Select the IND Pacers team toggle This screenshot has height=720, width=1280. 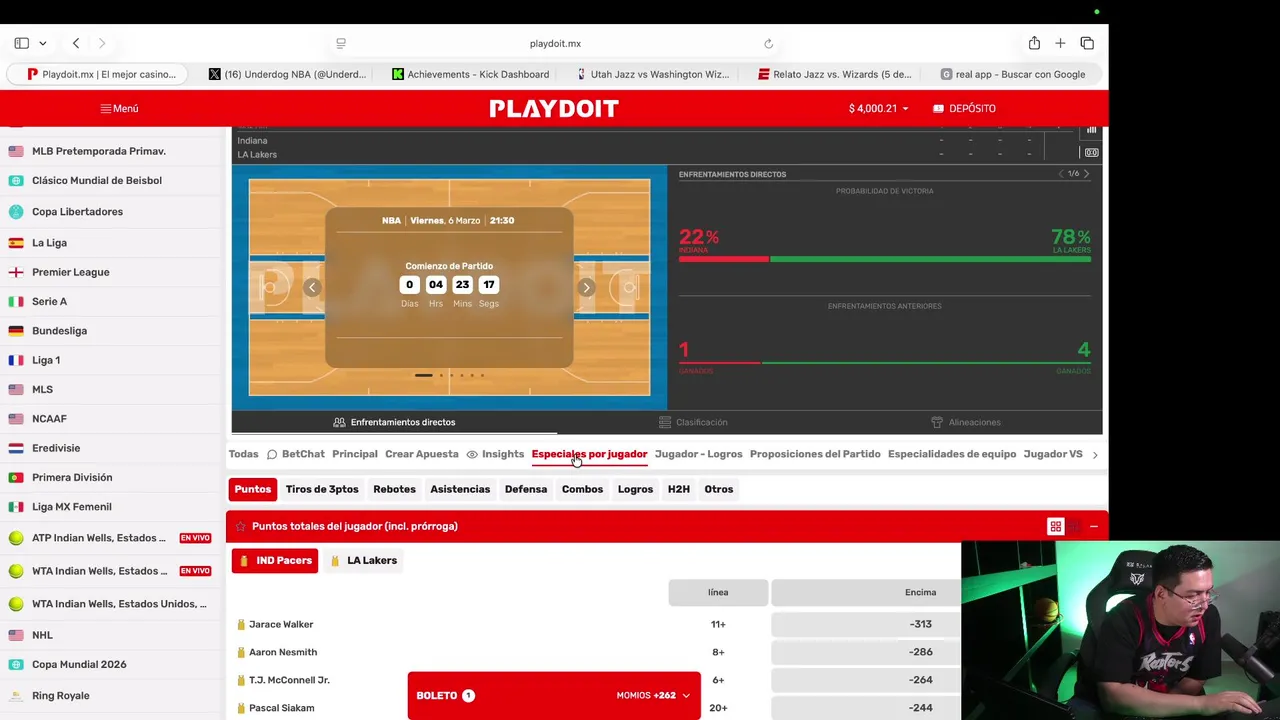[x=275, y=560]
